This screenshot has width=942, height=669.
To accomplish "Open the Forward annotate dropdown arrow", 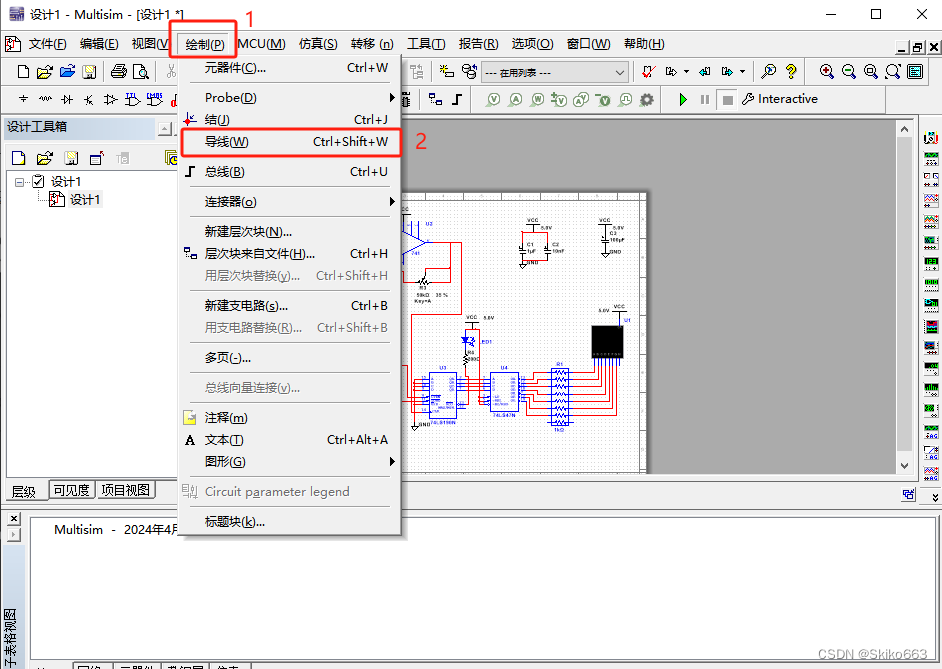I will [743, 71].
